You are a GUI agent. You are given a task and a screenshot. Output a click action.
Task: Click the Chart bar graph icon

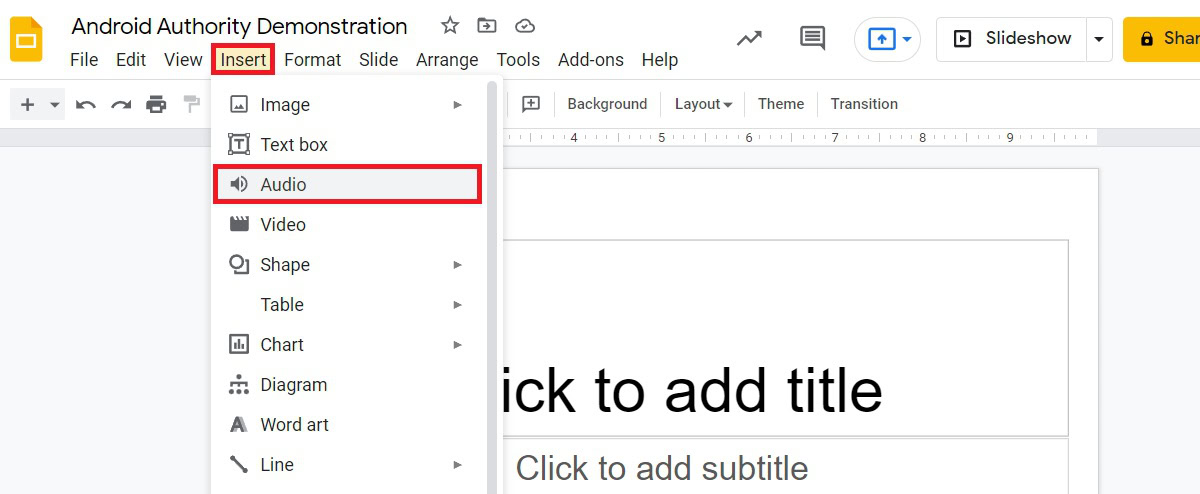[x=239, y=345]
